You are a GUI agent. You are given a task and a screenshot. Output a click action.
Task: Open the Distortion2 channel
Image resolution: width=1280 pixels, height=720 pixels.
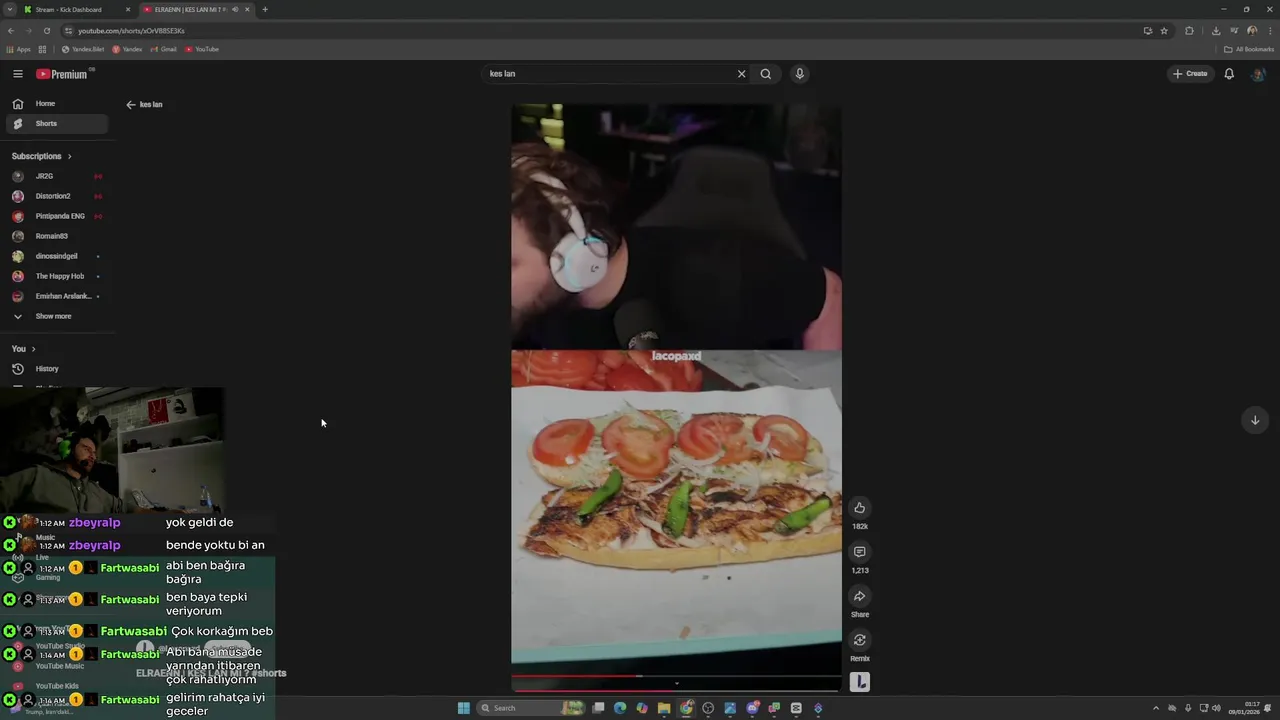57,196
